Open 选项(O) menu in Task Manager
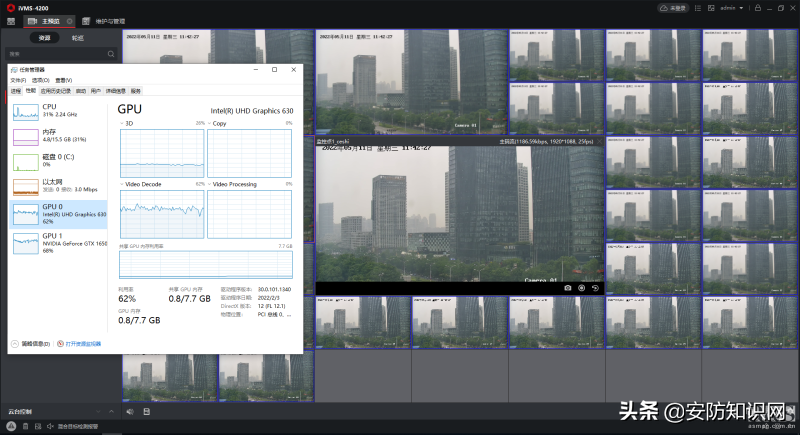Image resolution: width=800 pixels, height=435 pixels. click(41, 81)
